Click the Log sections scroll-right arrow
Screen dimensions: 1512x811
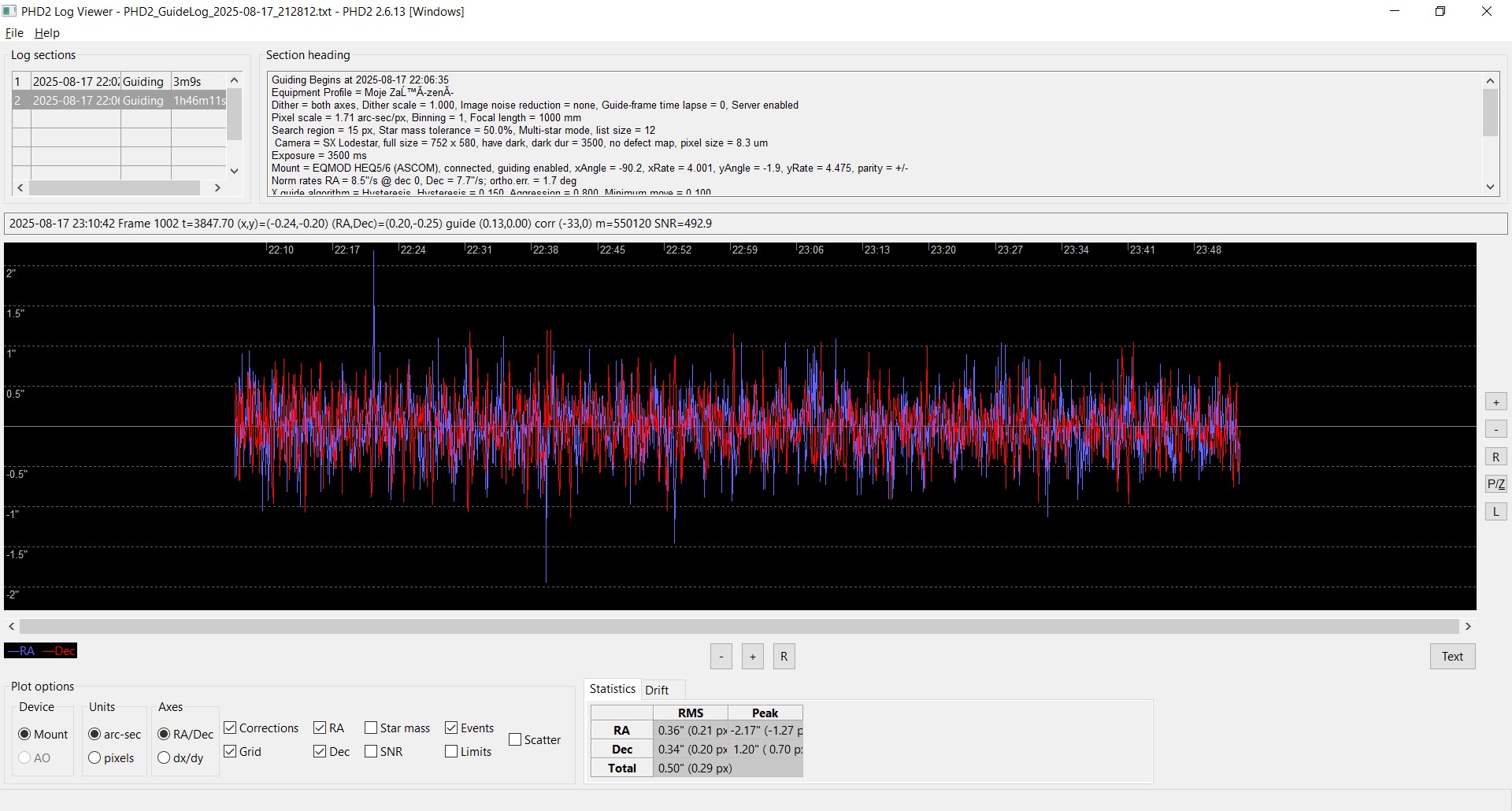(217, 187)
